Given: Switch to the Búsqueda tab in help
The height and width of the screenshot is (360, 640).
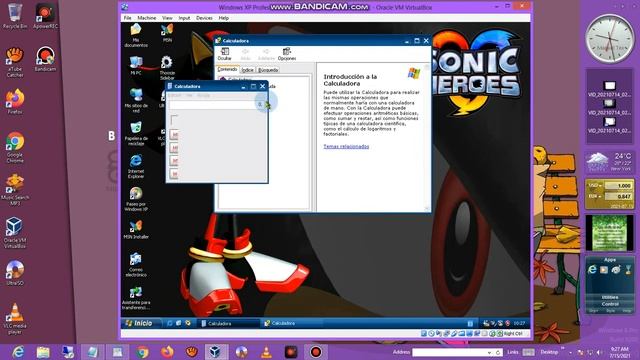Looking at the screenshot, I should [268, 70].
